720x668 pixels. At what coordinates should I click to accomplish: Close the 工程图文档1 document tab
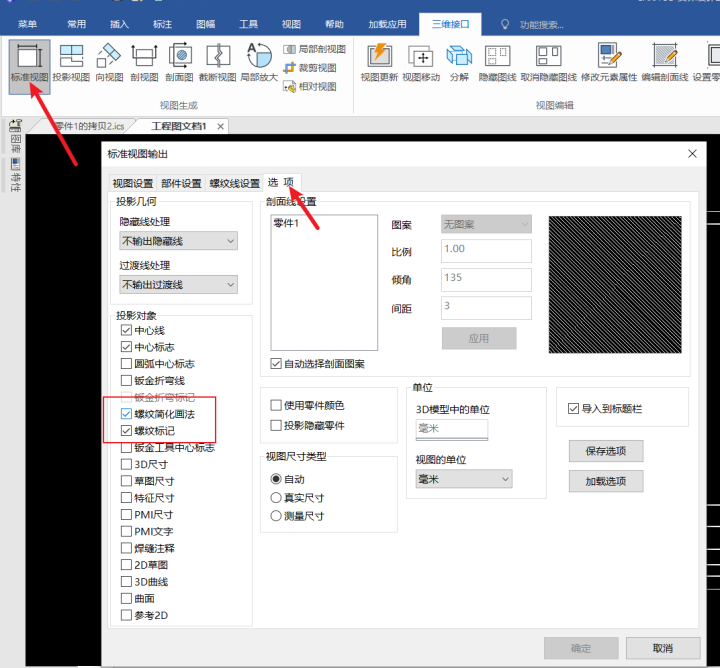tap(220, 126)
